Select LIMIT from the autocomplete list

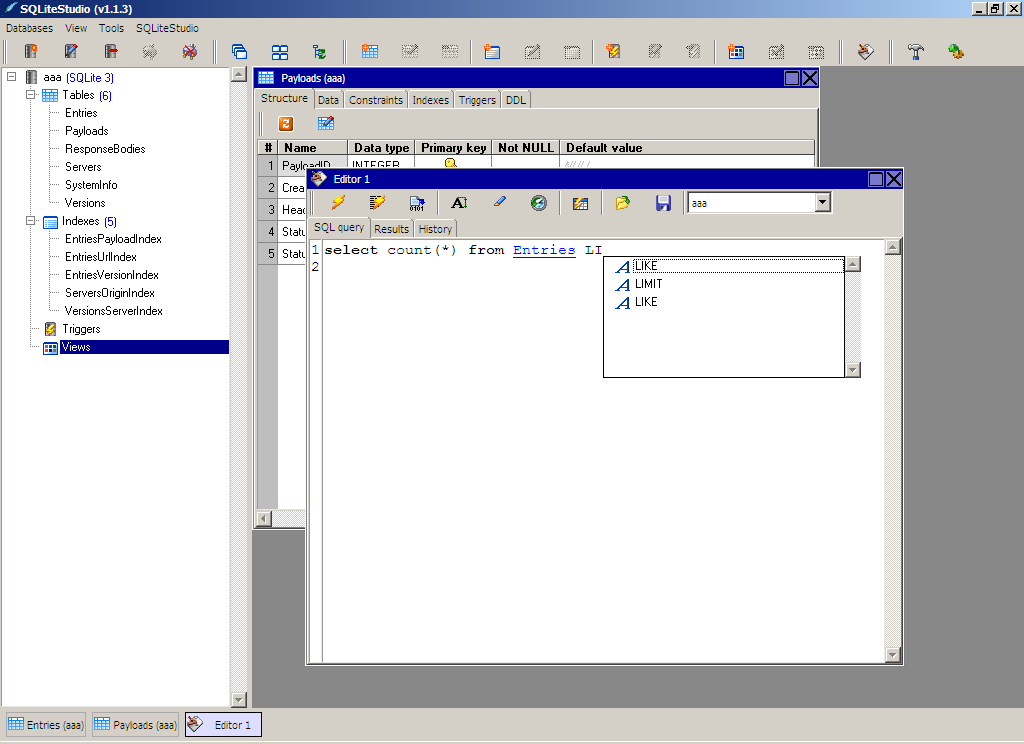pyautogui.click(x=648, y=284)
